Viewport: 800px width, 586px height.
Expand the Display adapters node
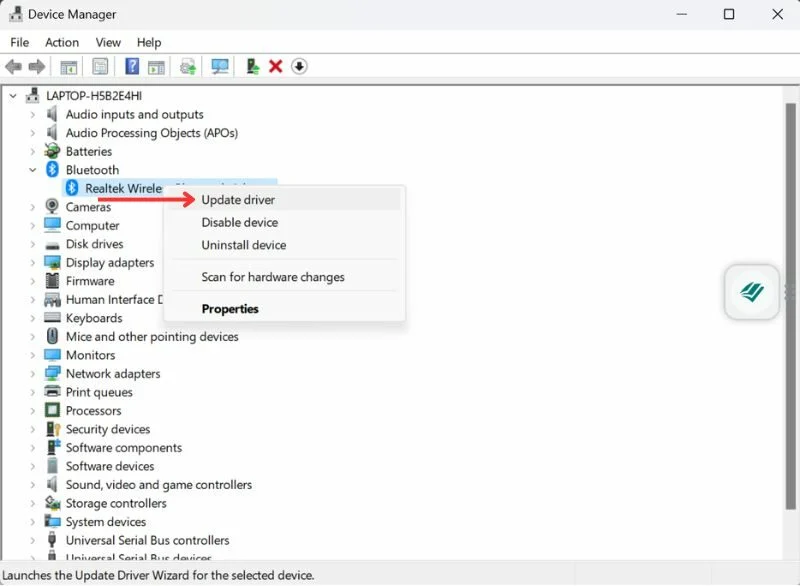[x=33, y=263]
